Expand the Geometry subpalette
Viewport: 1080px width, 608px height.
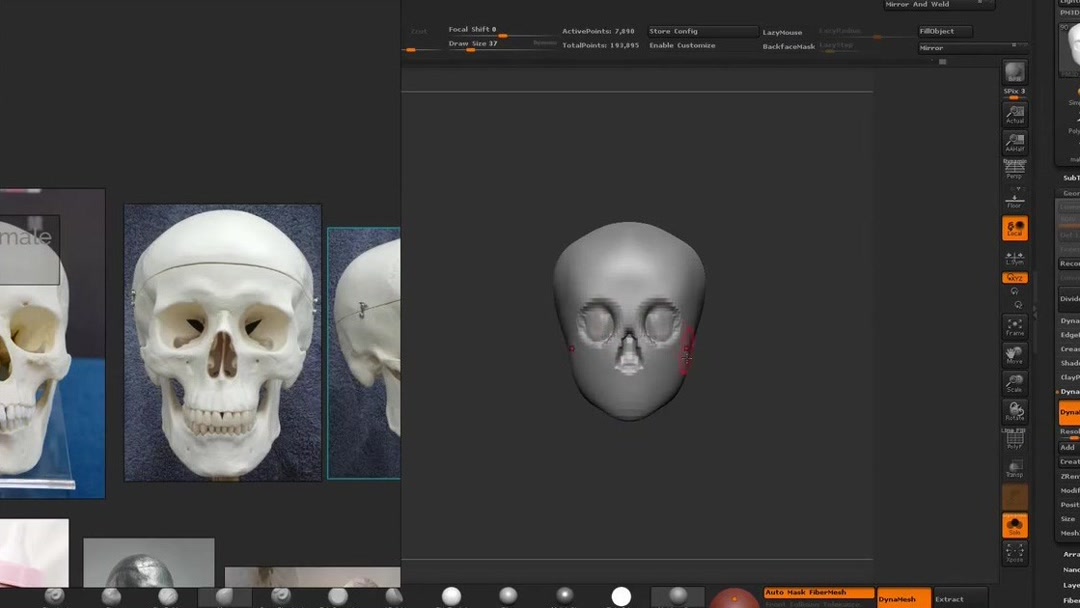[x=1068, y=192]
